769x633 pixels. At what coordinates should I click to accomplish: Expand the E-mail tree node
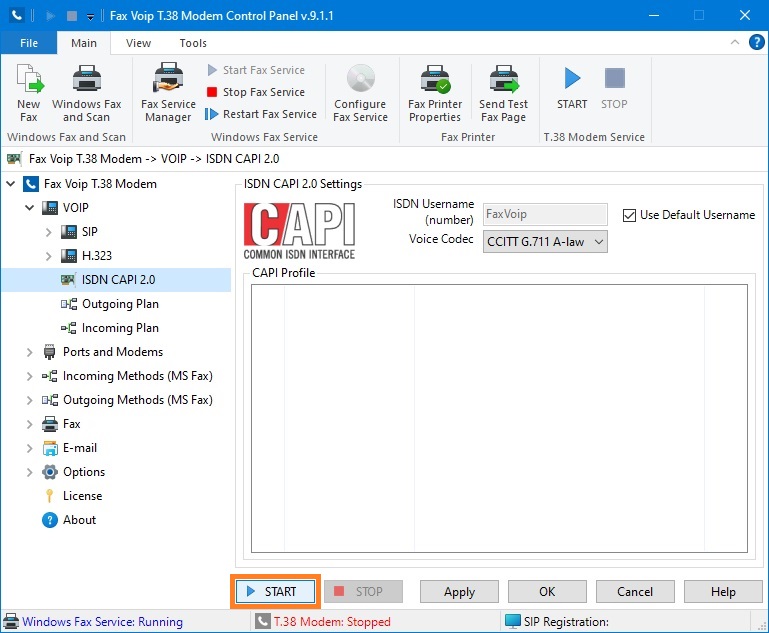pyautogui.click(x=29, y=448)
